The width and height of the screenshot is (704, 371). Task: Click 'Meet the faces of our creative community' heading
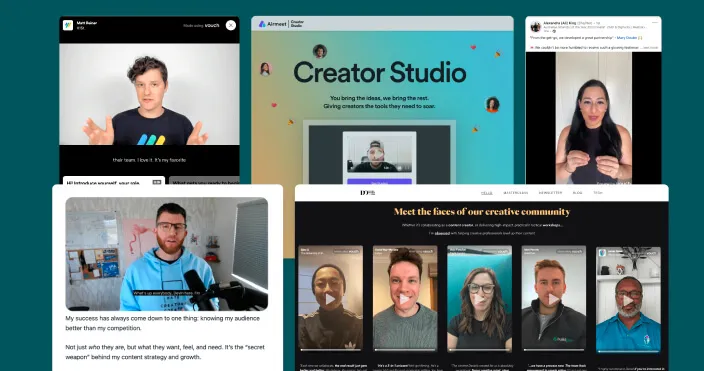(482, 212)
